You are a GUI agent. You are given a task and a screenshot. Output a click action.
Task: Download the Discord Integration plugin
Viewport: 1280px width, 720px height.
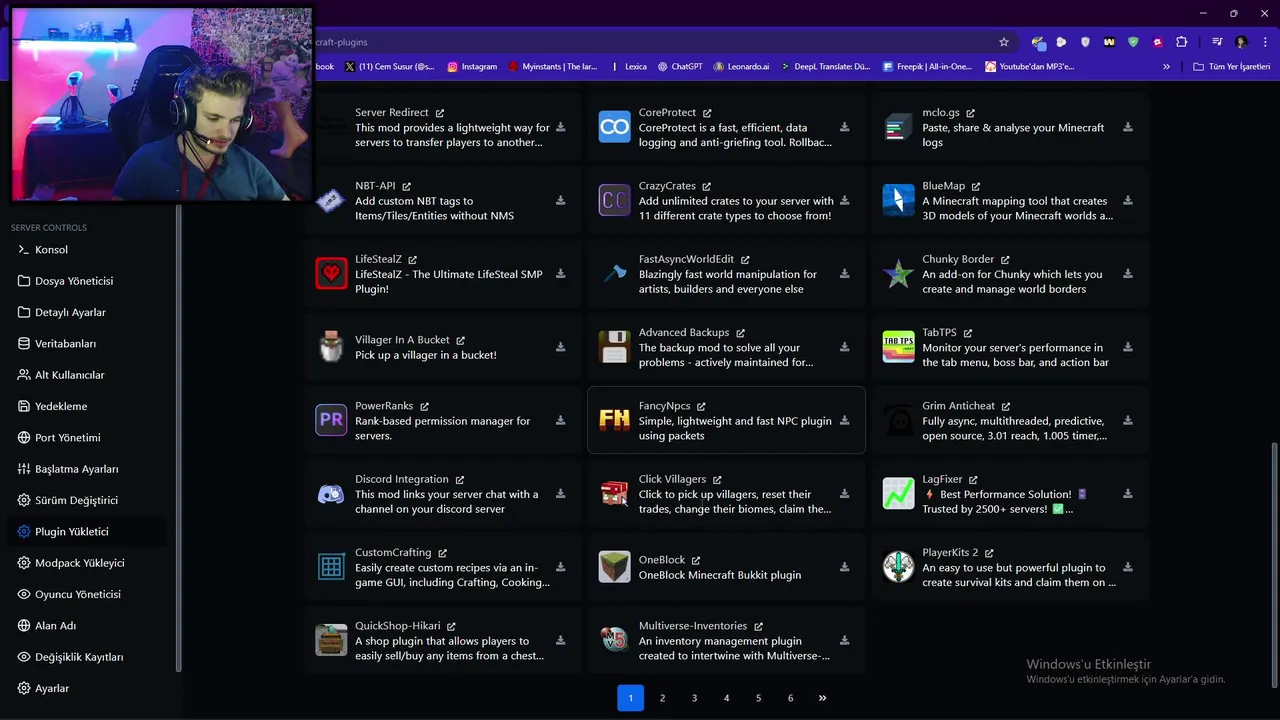[561, 494]
